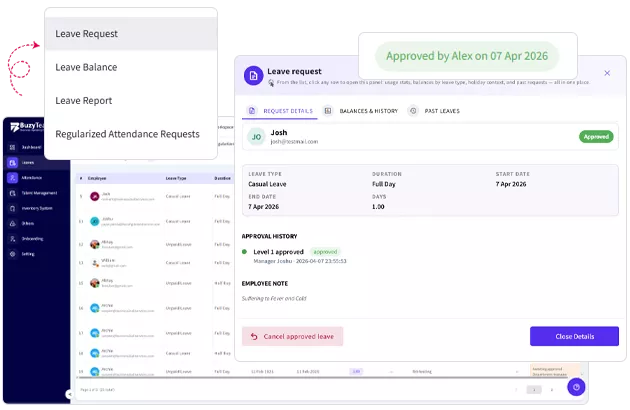The image size is (630, 410).
Task: Open row 13 employee avatar
Action: pyautogui.click(x=94, y=263)
